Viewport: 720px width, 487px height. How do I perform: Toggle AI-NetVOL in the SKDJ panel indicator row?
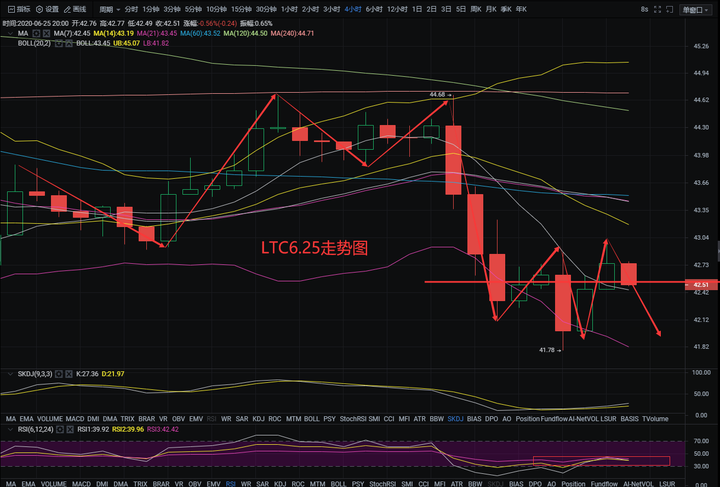point(583,419)
